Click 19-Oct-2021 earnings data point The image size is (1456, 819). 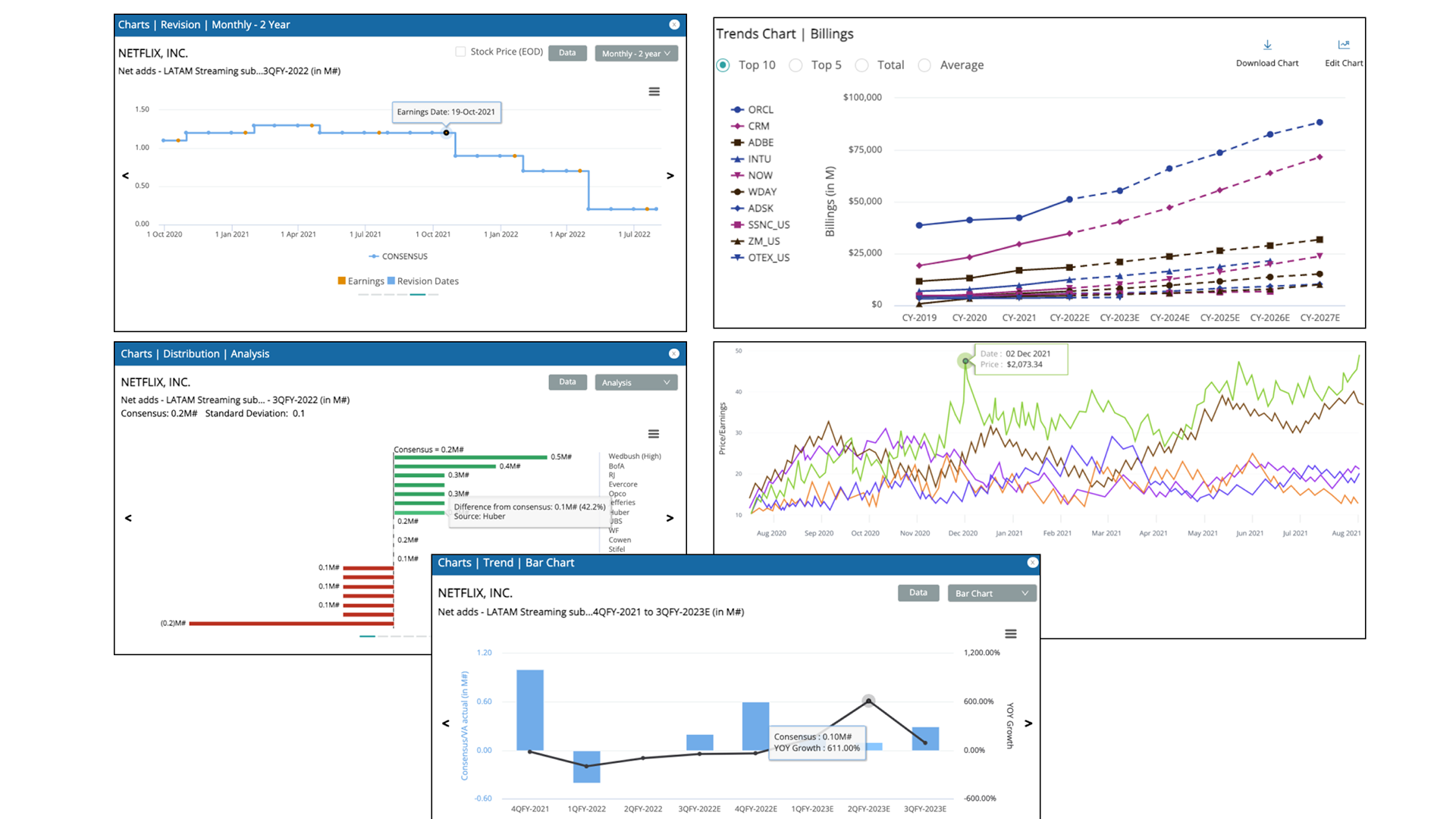pyautogui.click(x=446, y=133)
